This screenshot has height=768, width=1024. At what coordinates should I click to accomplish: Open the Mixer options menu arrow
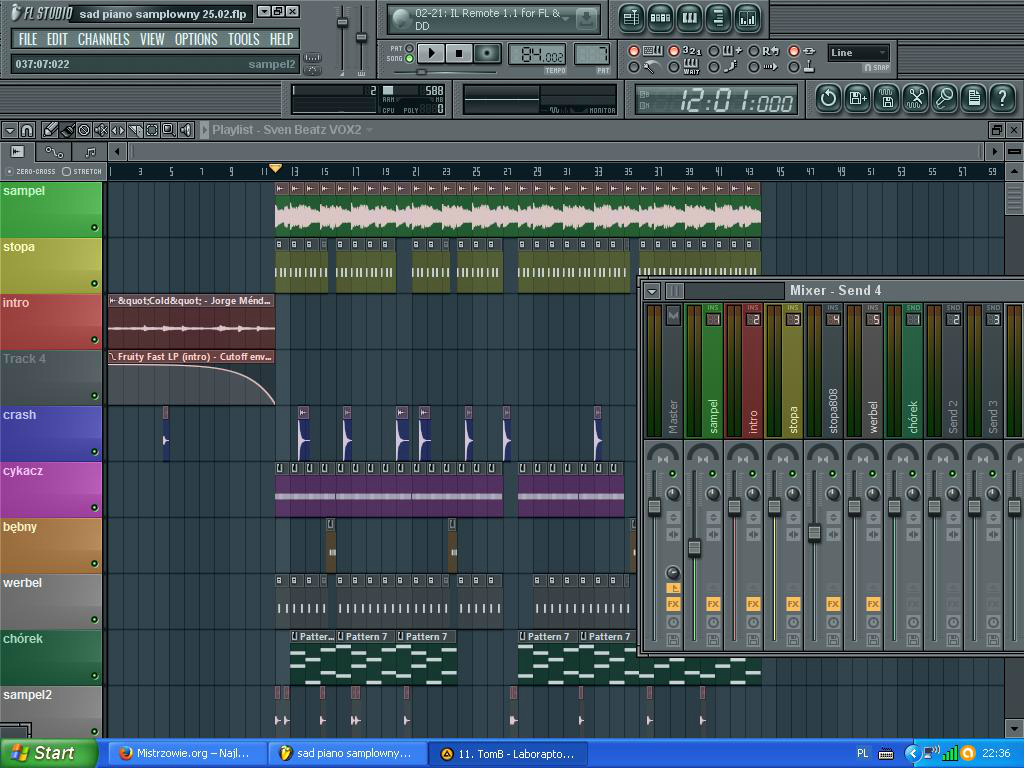[x=652, y=291]
